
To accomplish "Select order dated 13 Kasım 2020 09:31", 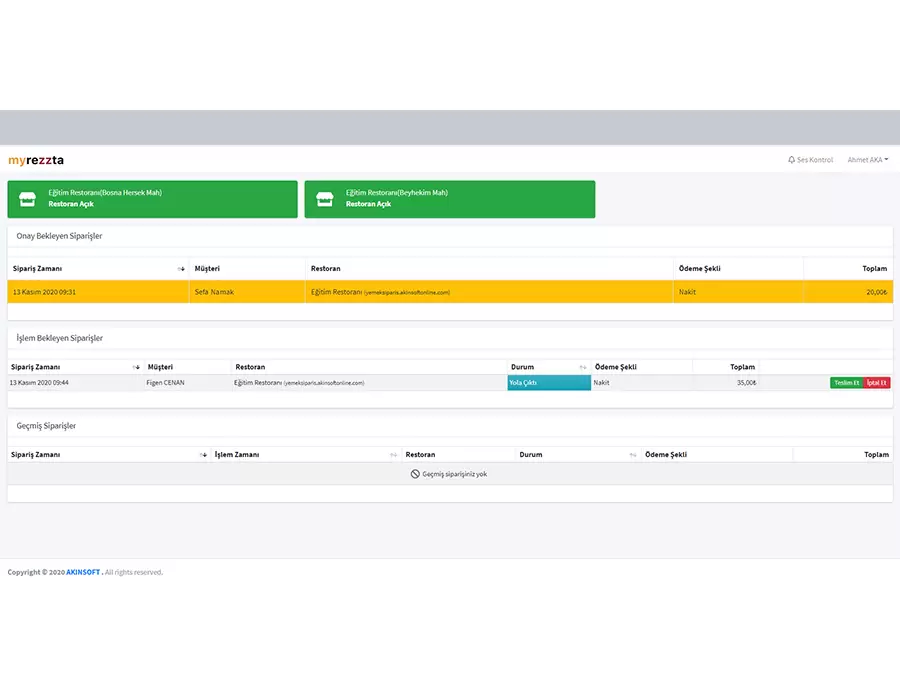I will click(450, 291).
